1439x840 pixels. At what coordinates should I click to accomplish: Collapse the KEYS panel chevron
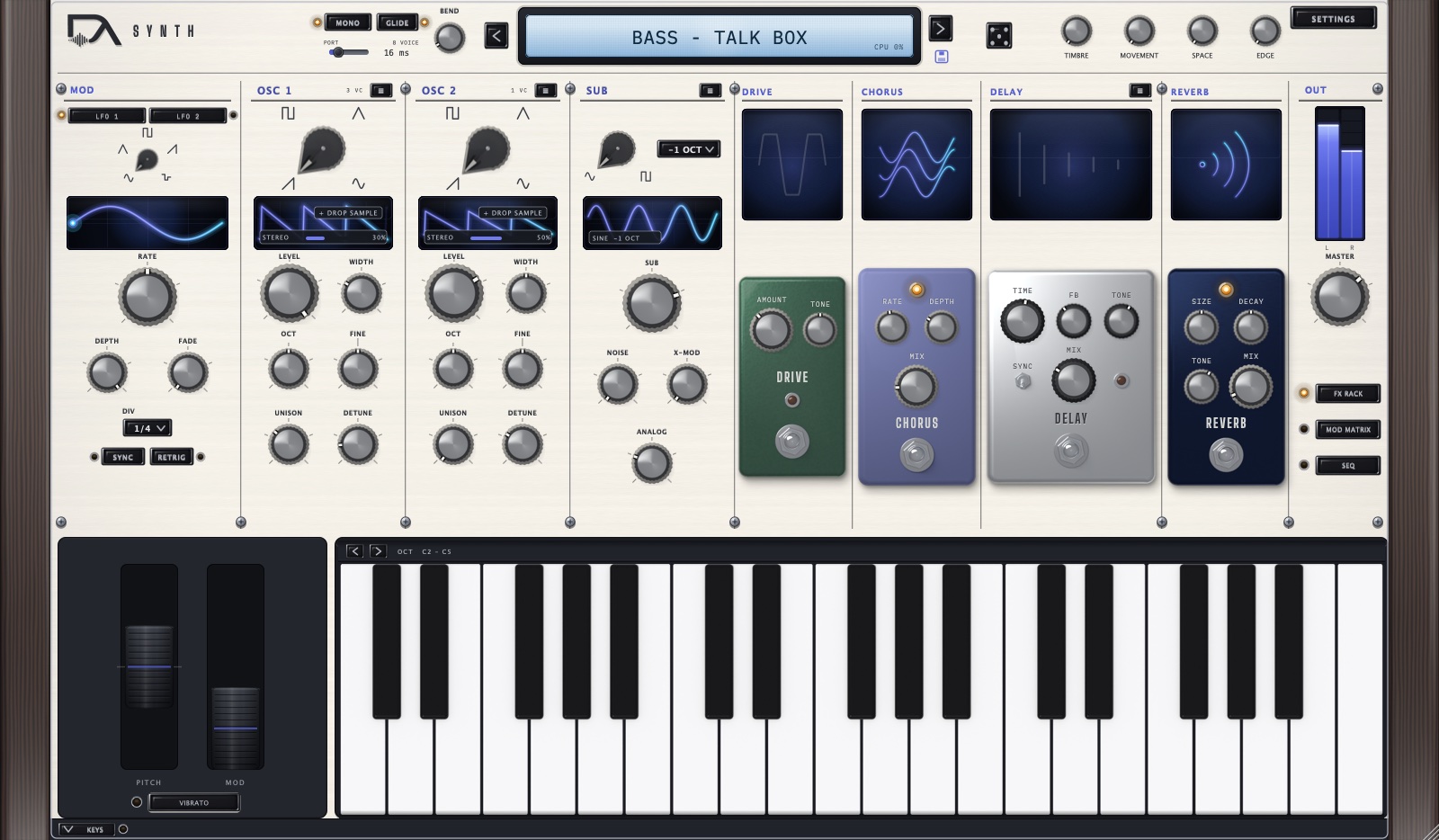(x=67, y=829)
